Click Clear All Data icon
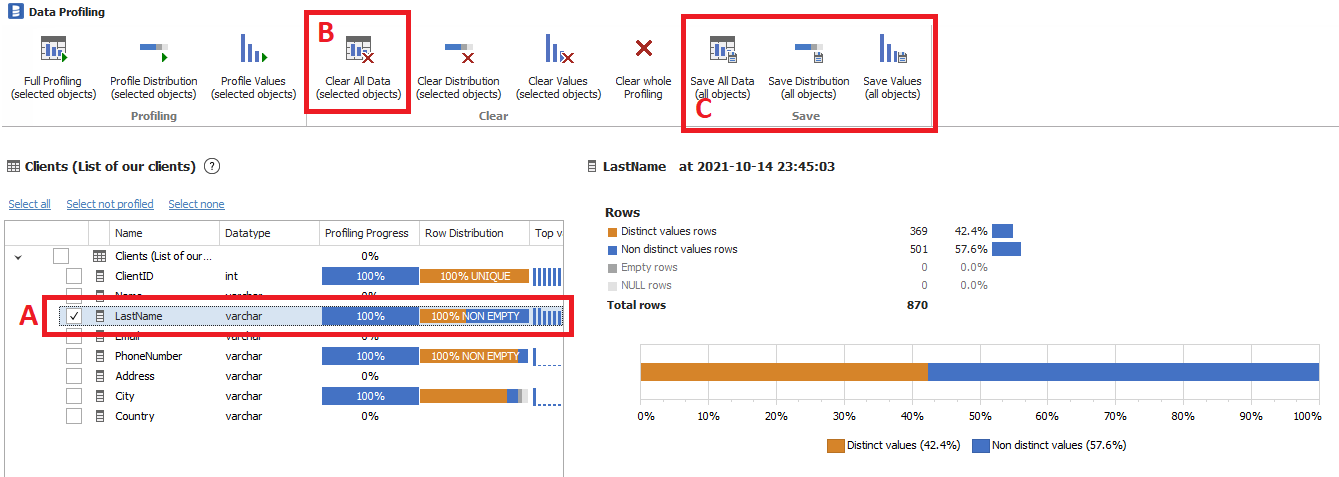This screenshot has height=477, width=1339. click(358, 50)
